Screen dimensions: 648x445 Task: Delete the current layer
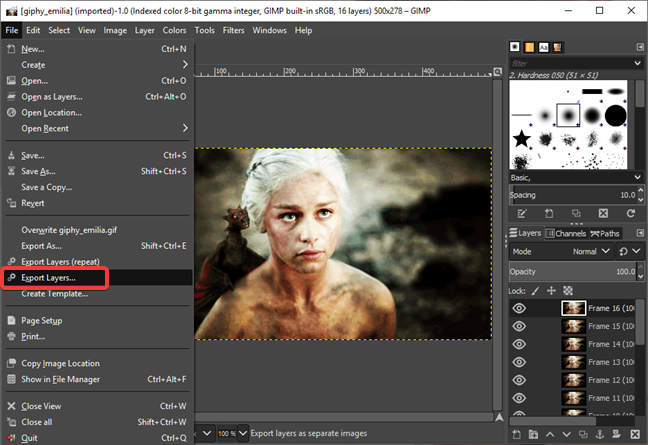(635, 434)
